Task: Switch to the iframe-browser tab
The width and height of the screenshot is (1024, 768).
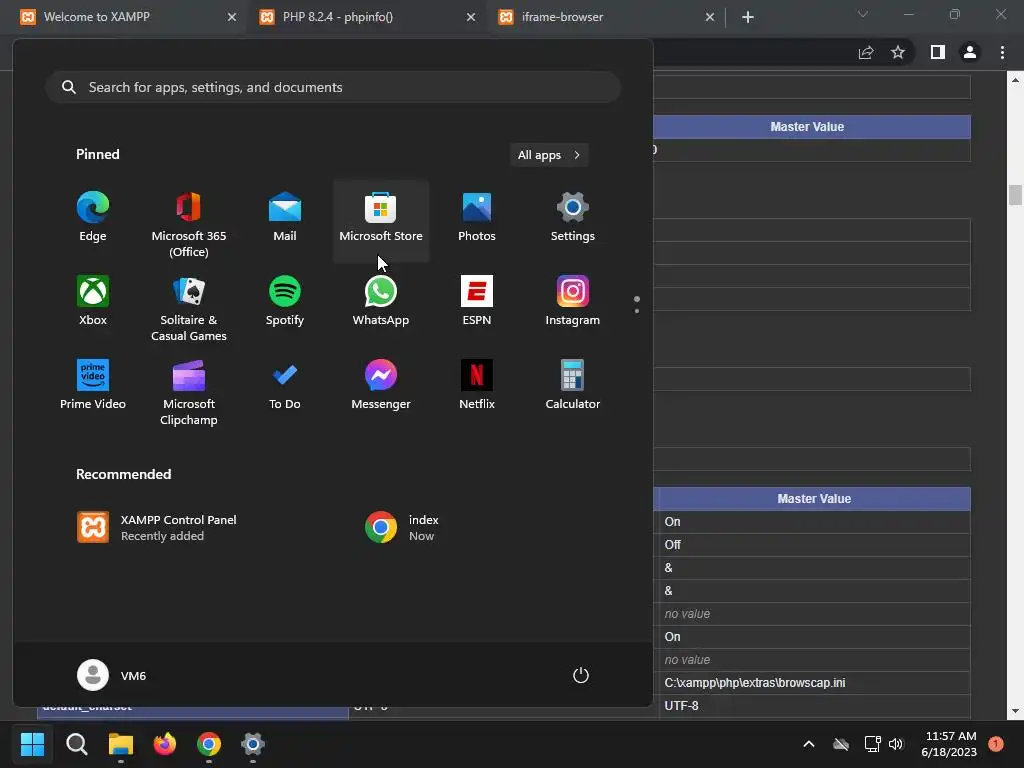Action: [602, 17]
